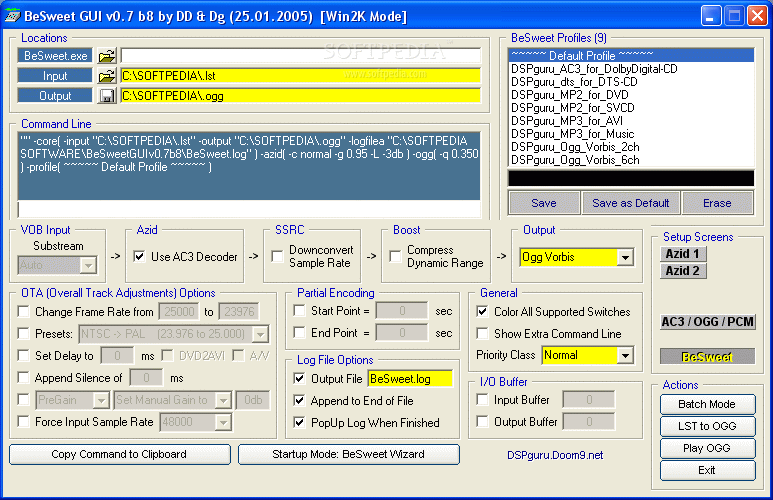Click the app icon in title bar
Image resolution: width=773 pixels, height=500 pixels.
[x=12, y=16]
